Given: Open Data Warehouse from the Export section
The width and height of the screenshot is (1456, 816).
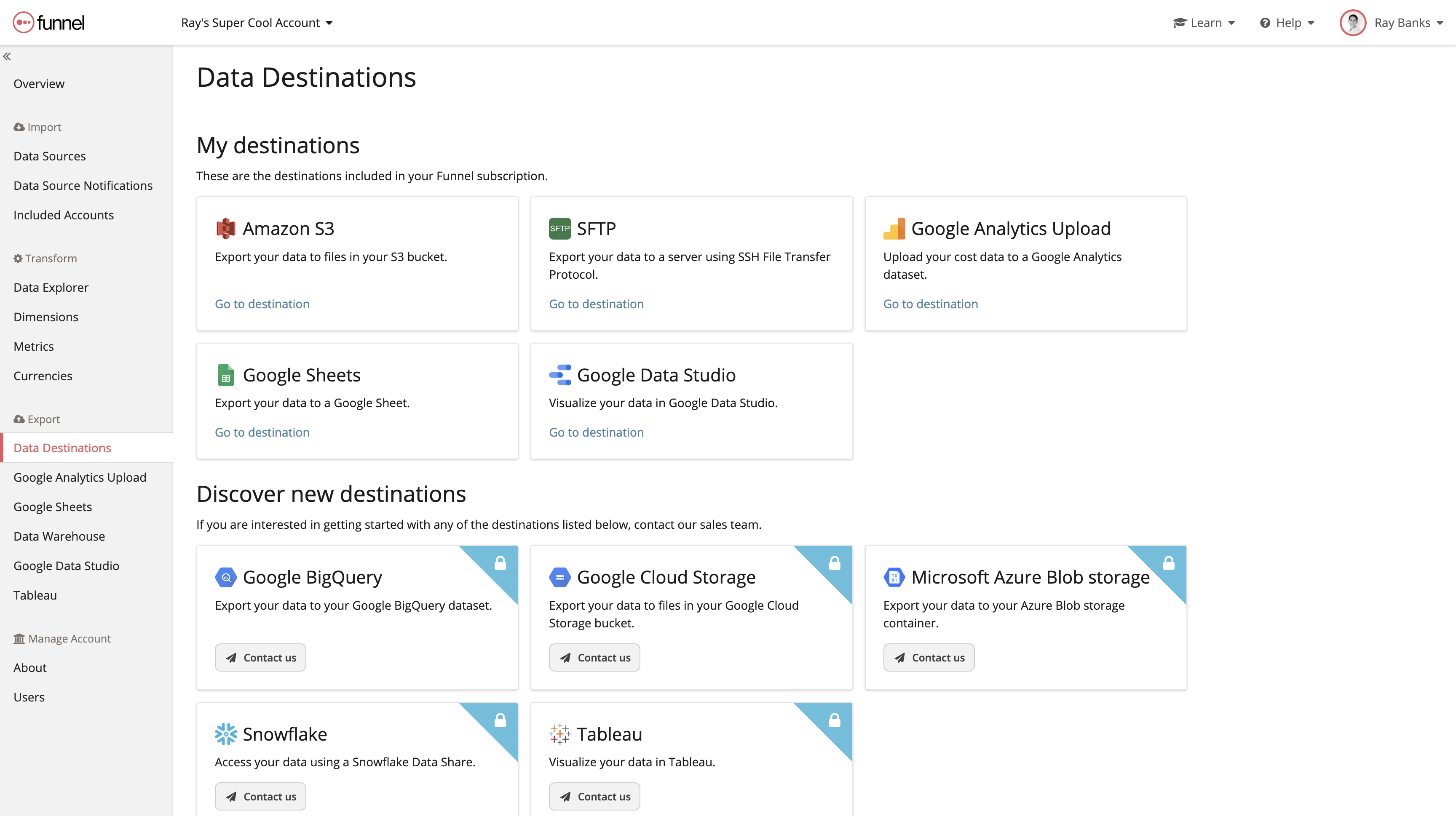Looking at the screenshot, I should click(59, 536).
